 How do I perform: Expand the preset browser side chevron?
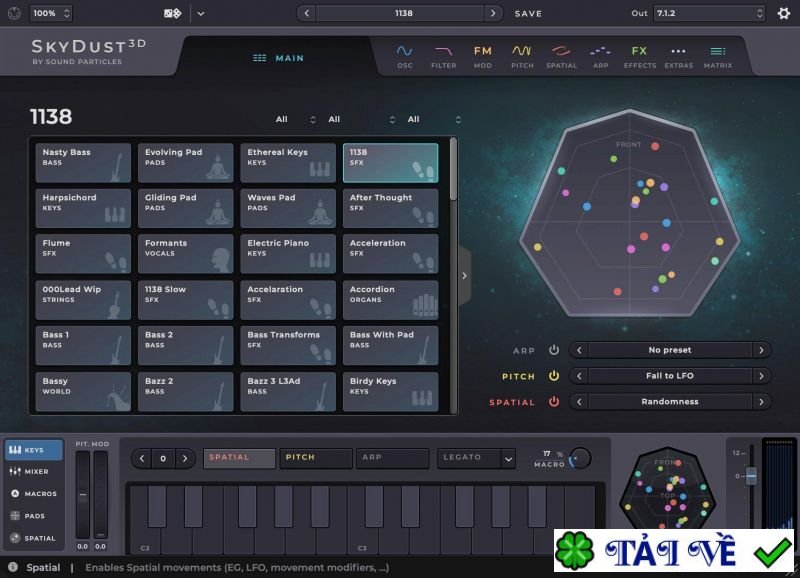click(x=464, y=275)
